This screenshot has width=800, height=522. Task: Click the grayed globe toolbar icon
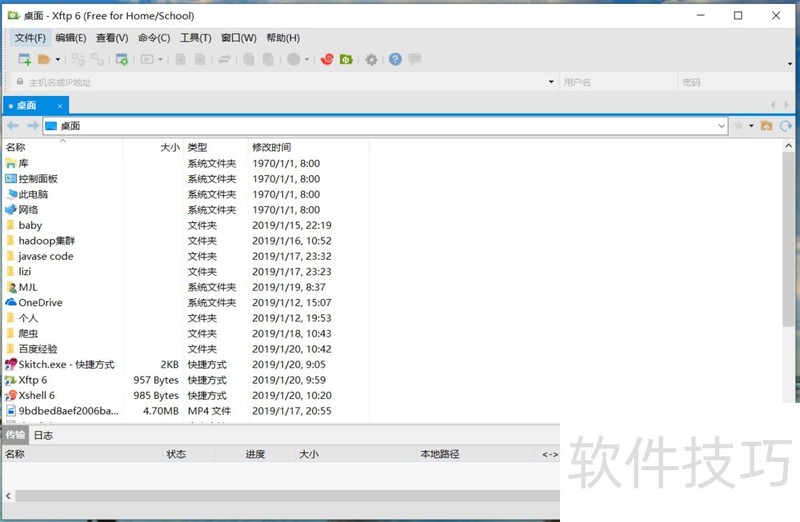pos(293,59)
